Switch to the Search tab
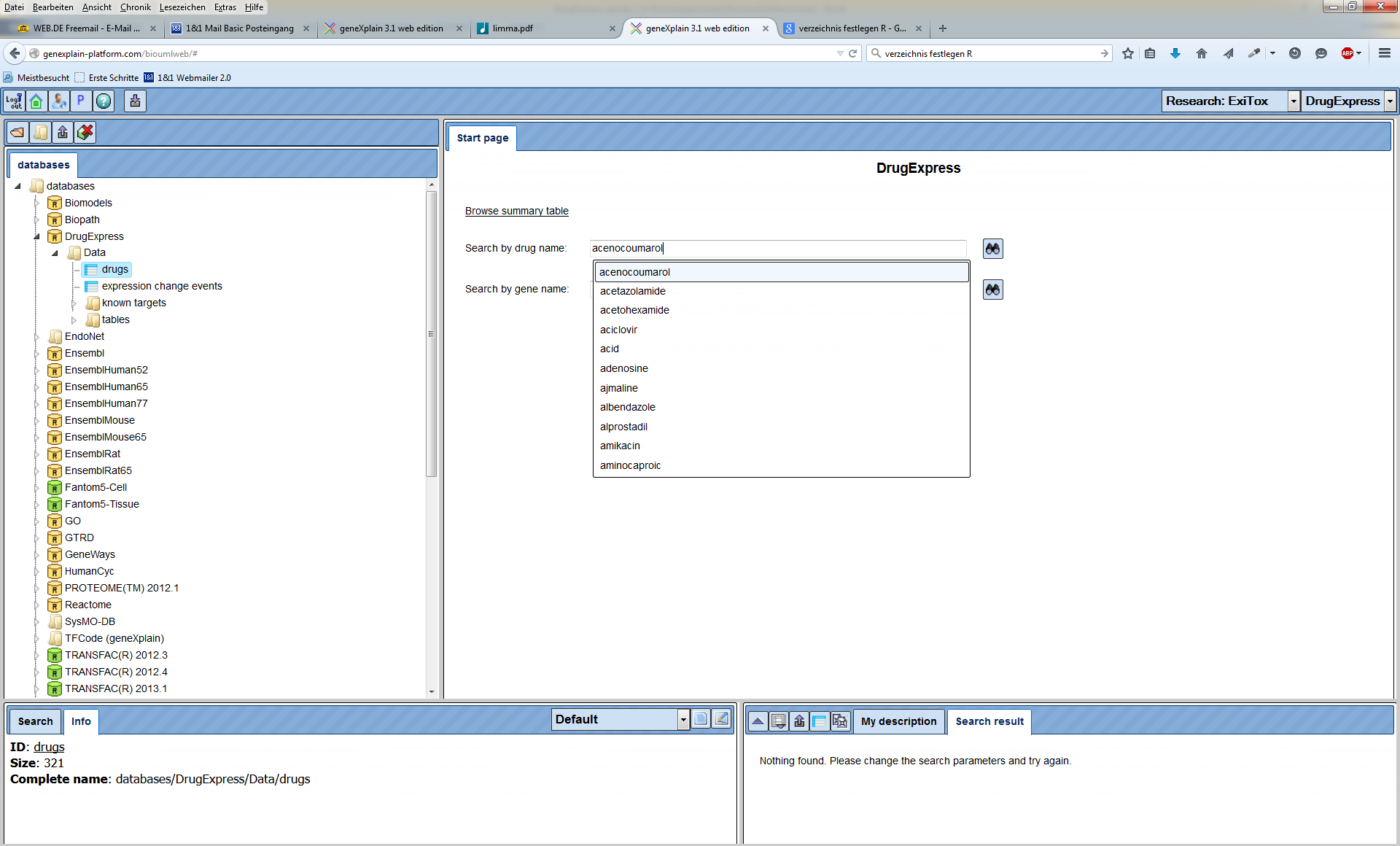The image size is (1400, 846). (35, 721)
